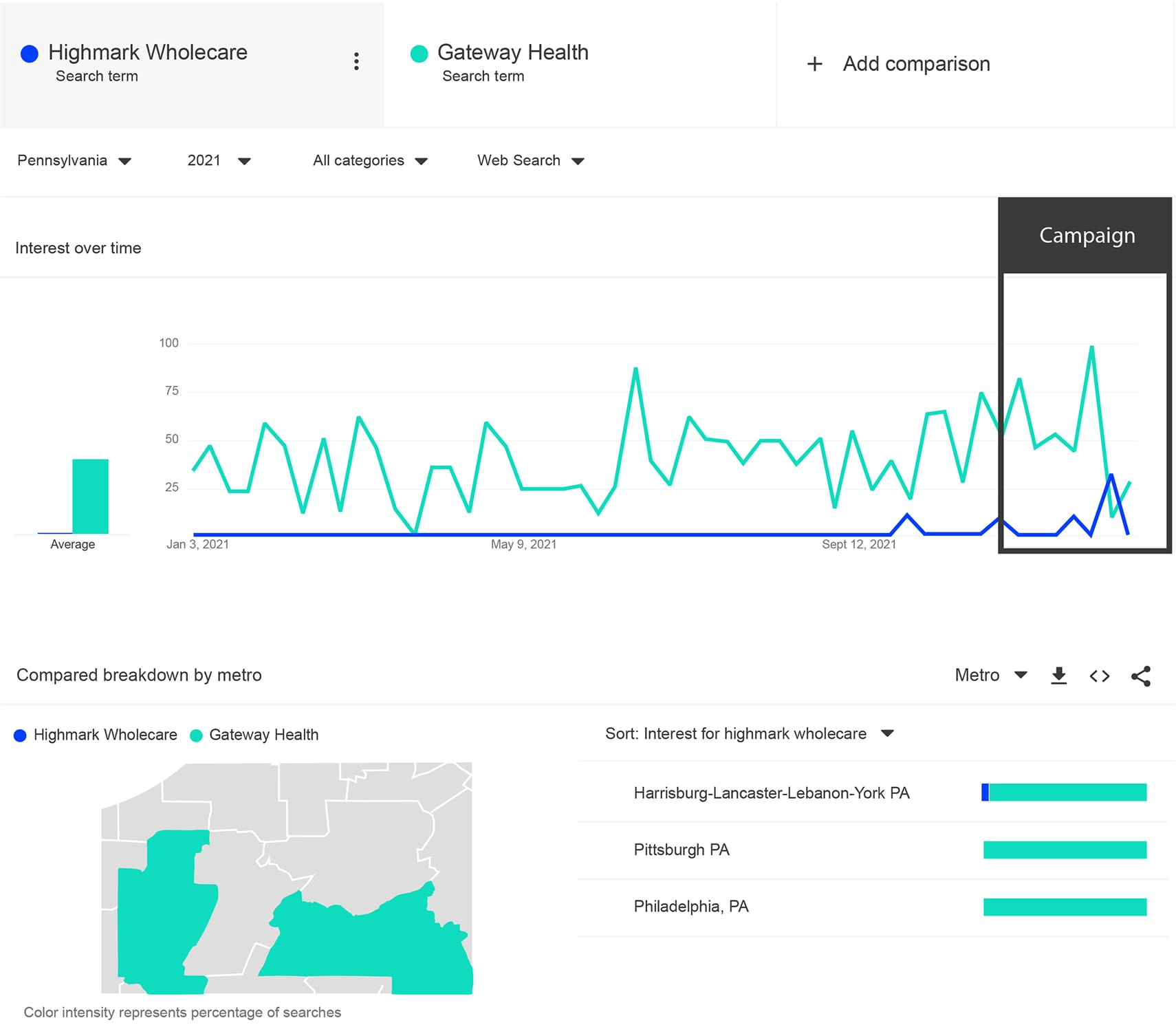Click the color intensity note below map
The height and width of the screenshot is (1036, 1176).
[182, 1012]
